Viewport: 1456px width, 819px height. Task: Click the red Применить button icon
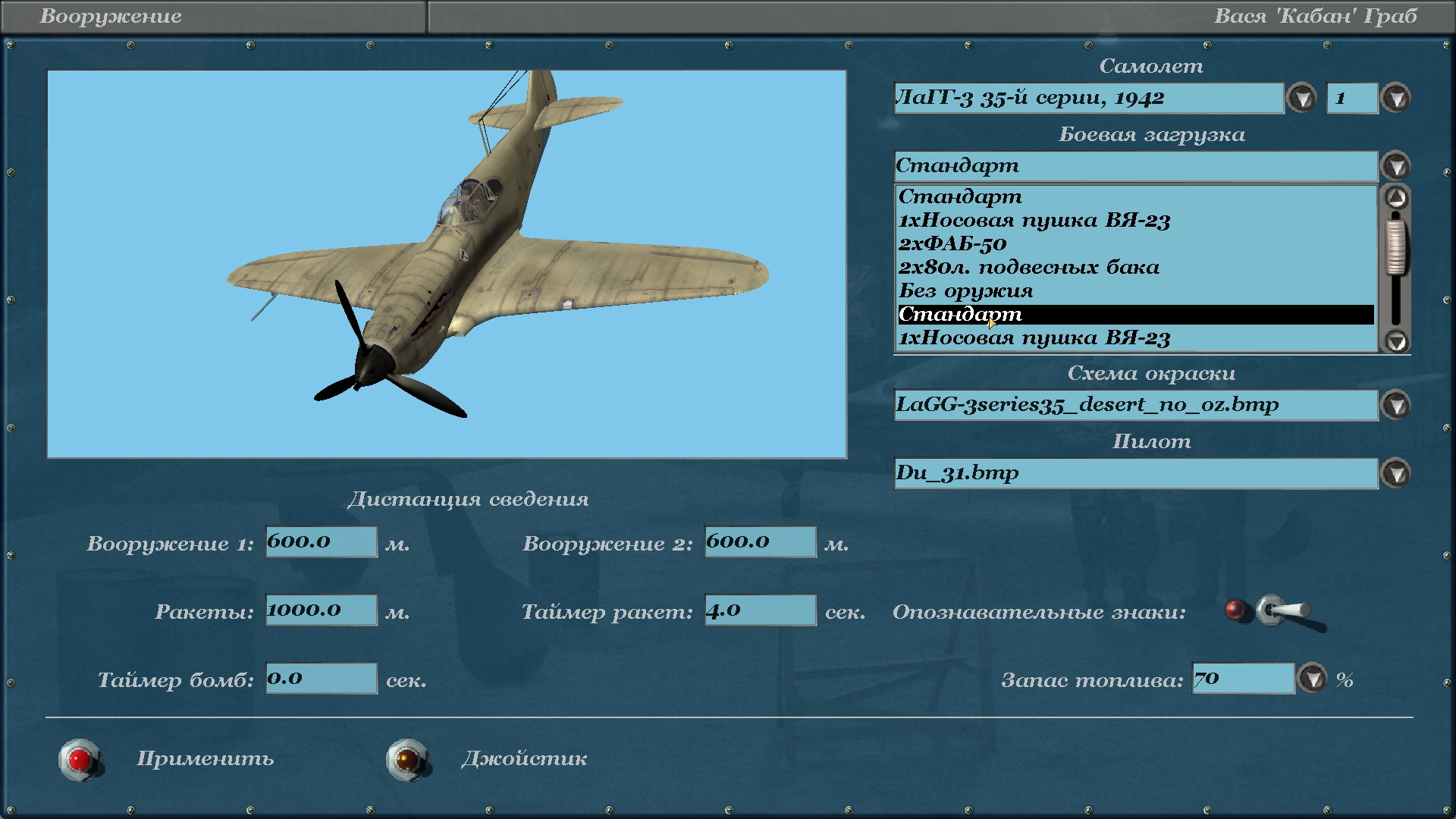80,759
